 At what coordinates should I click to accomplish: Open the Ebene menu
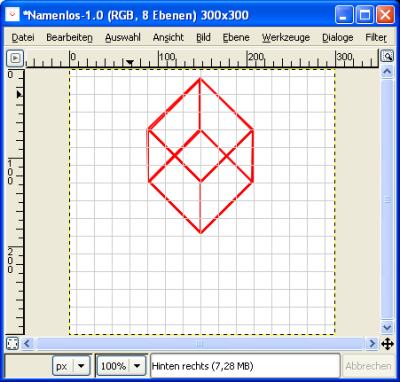(236, 38)
